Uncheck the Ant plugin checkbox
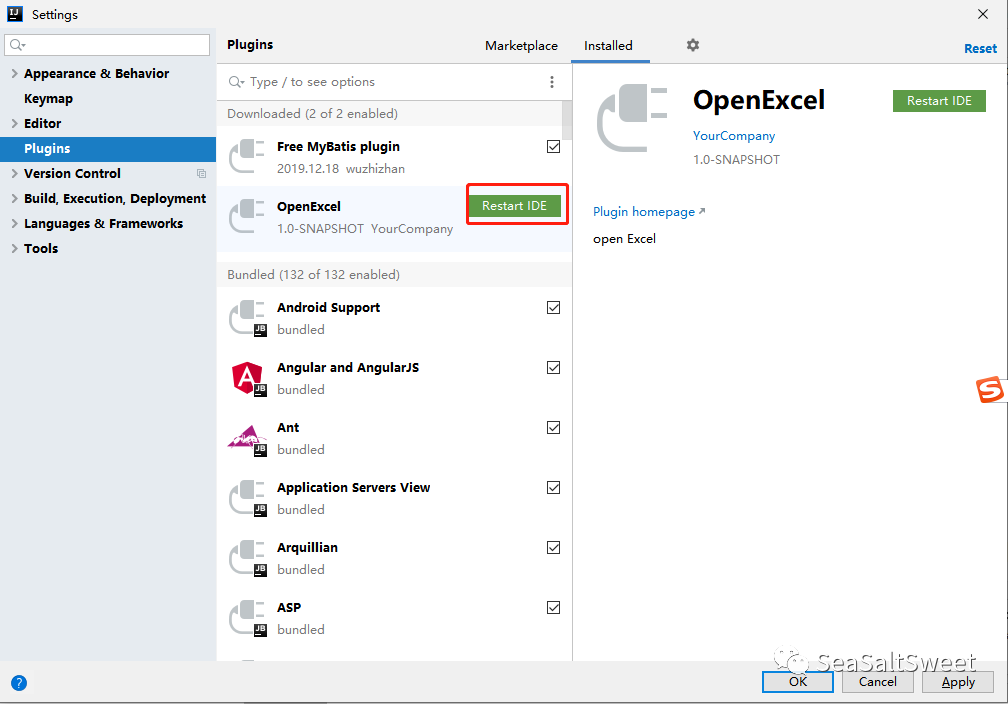 (554, 428)
